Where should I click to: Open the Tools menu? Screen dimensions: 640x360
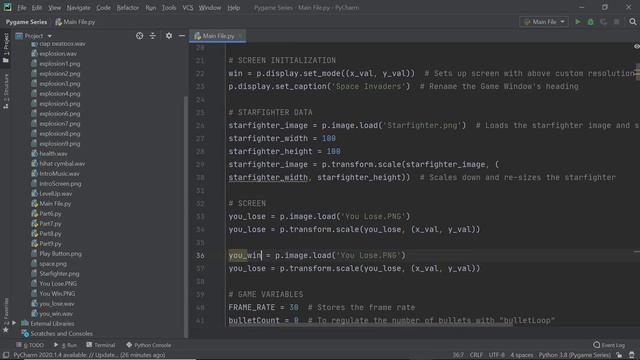click(169, 8)
